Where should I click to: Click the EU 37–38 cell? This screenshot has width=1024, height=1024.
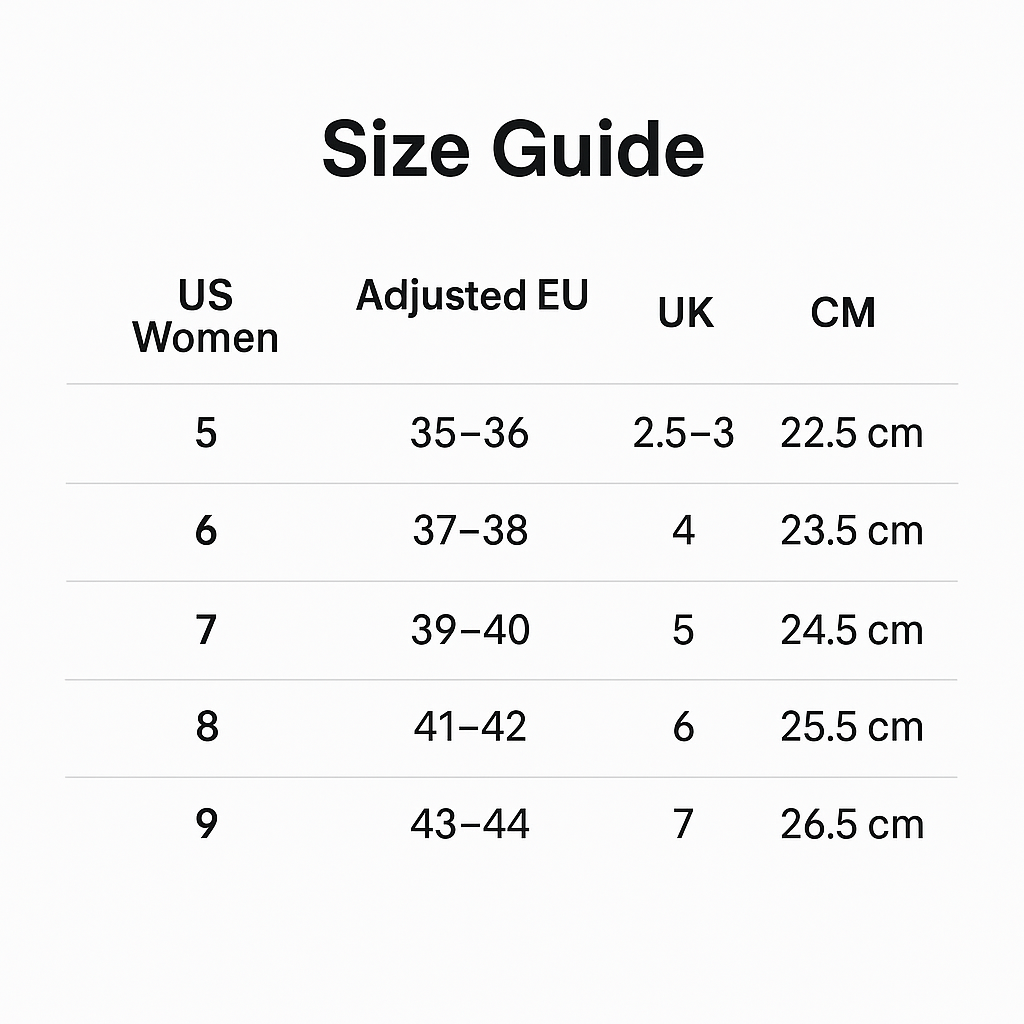(x=470, y=530)
